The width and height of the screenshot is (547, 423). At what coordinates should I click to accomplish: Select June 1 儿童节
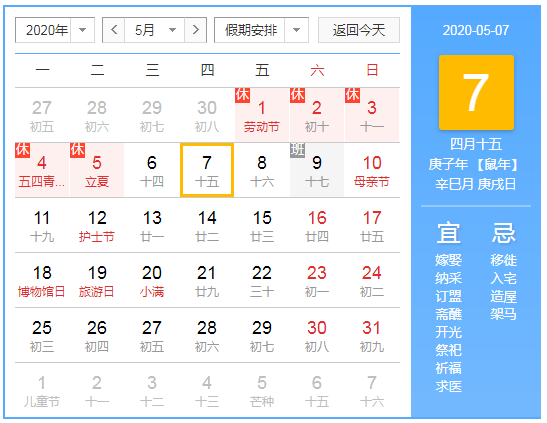(42, 391)
